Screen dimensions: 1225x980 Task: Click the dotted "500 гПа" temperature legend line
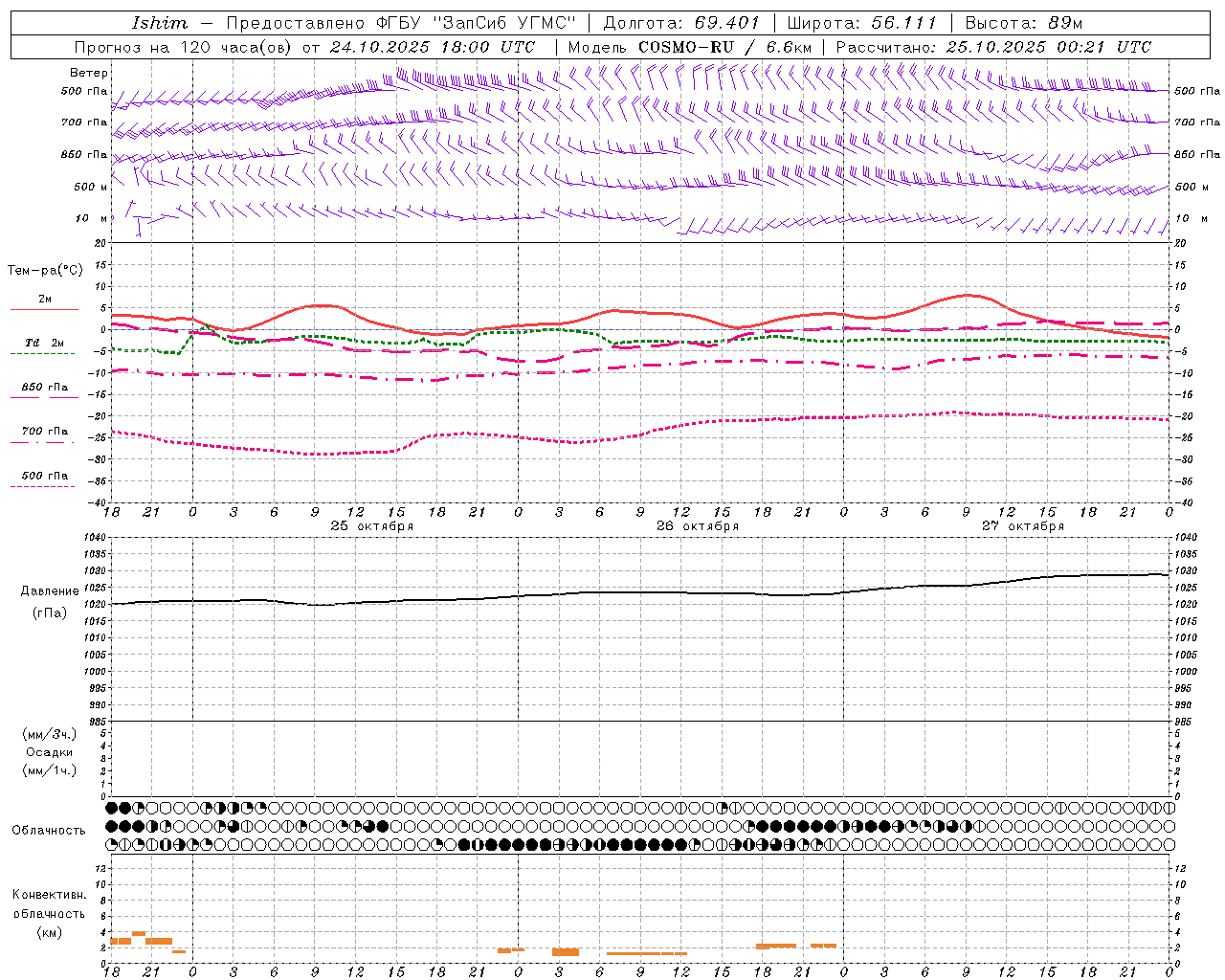(42, 486)
